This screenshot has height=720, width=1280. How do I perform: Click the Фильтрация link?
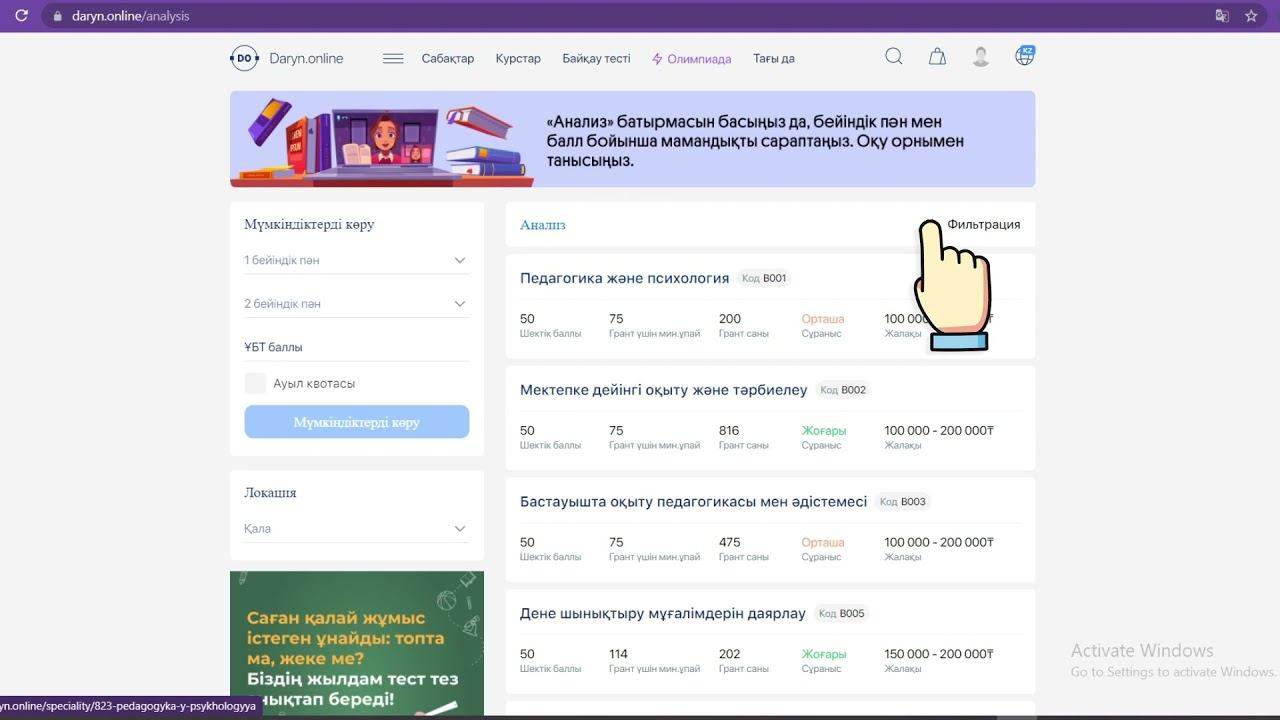pos(984,224)
